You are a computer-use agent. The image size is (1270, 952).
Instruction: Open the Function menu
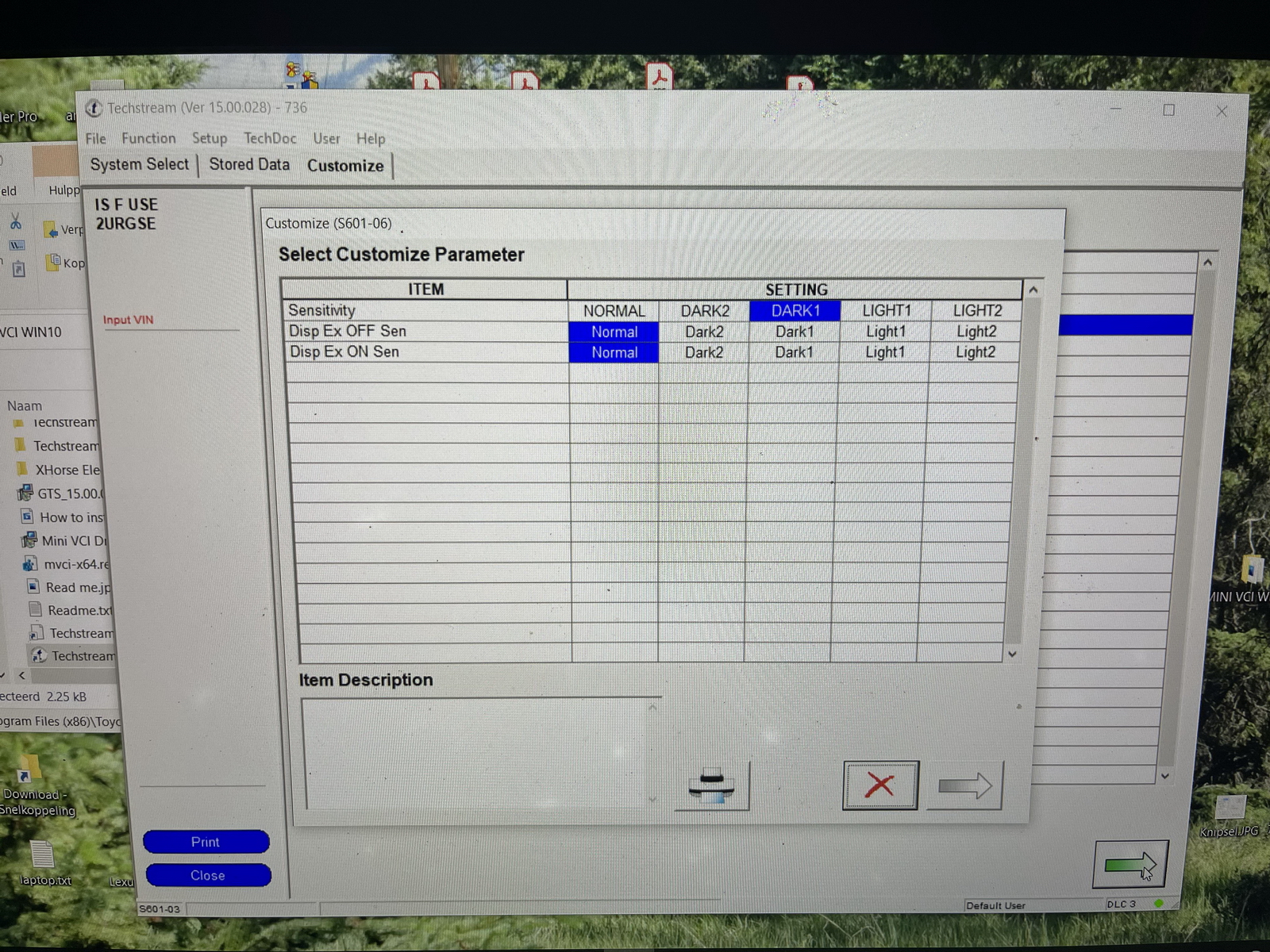pyautogui.click(x=148, y=138)
